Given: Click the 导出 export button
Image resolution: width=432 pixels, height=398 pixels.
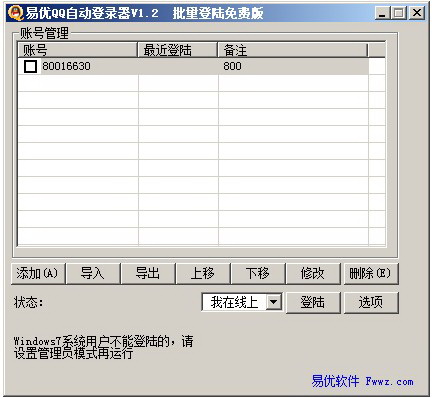Looking at the screenshot, I should [x=148, y=274].
